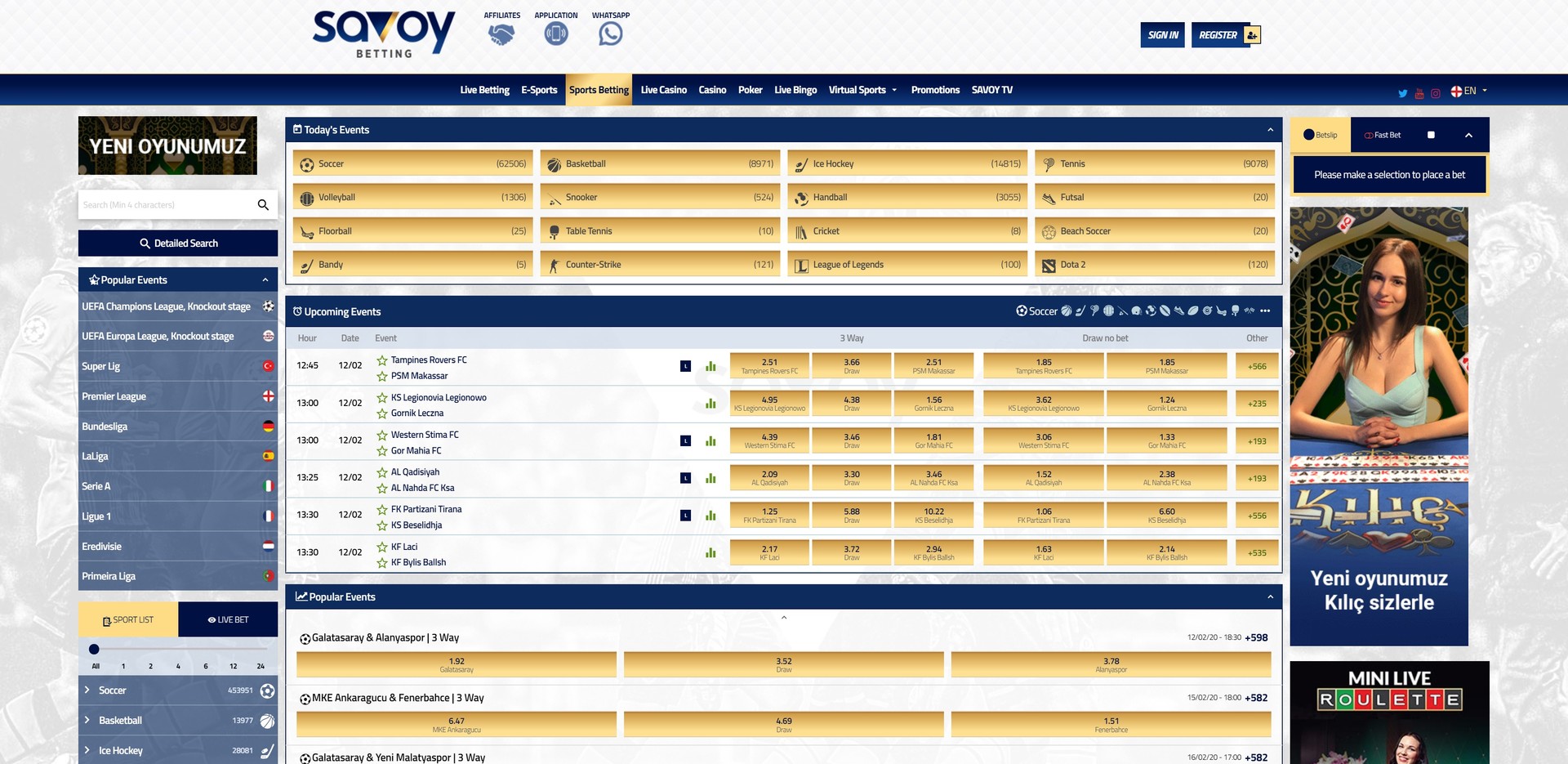The height and width of the screenshot is (764, 1568).
Task: Open the Yeni Oyunumuz promo banner
Action: pos(167,145)
